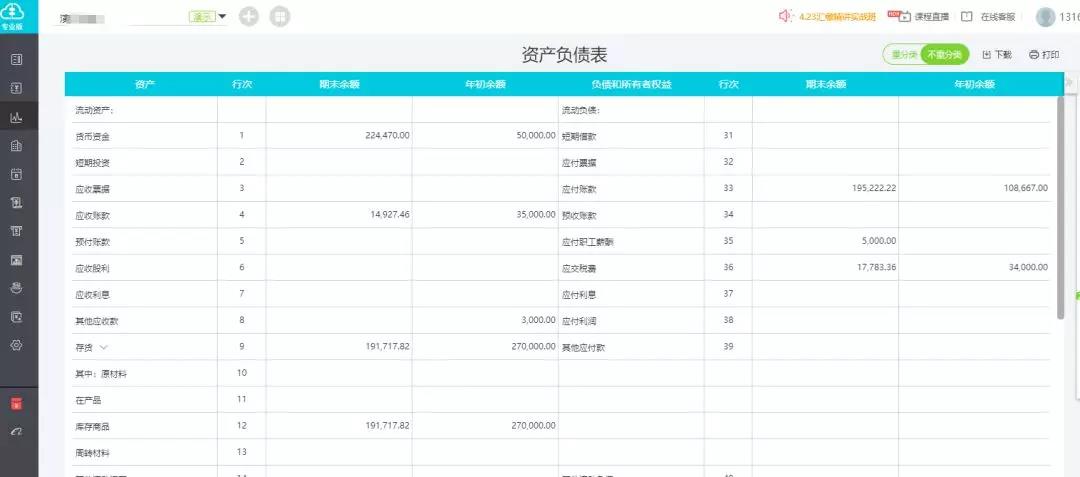Click the 应付票据 row label
The width and height of the screenshot is (1080, 477).
[579, 163]
